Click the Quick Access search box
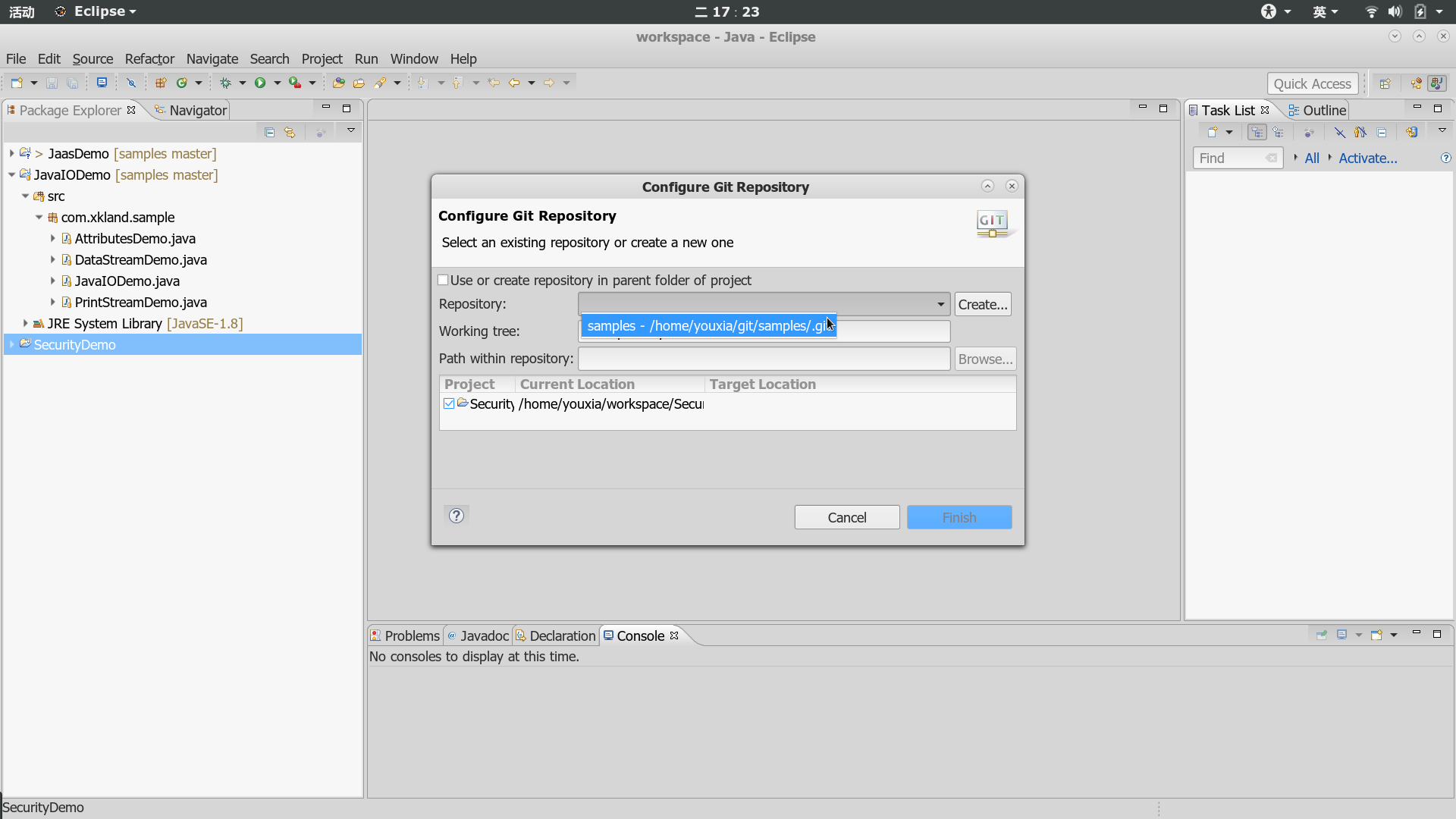The image size is (1456, 819). point(1312,83)
